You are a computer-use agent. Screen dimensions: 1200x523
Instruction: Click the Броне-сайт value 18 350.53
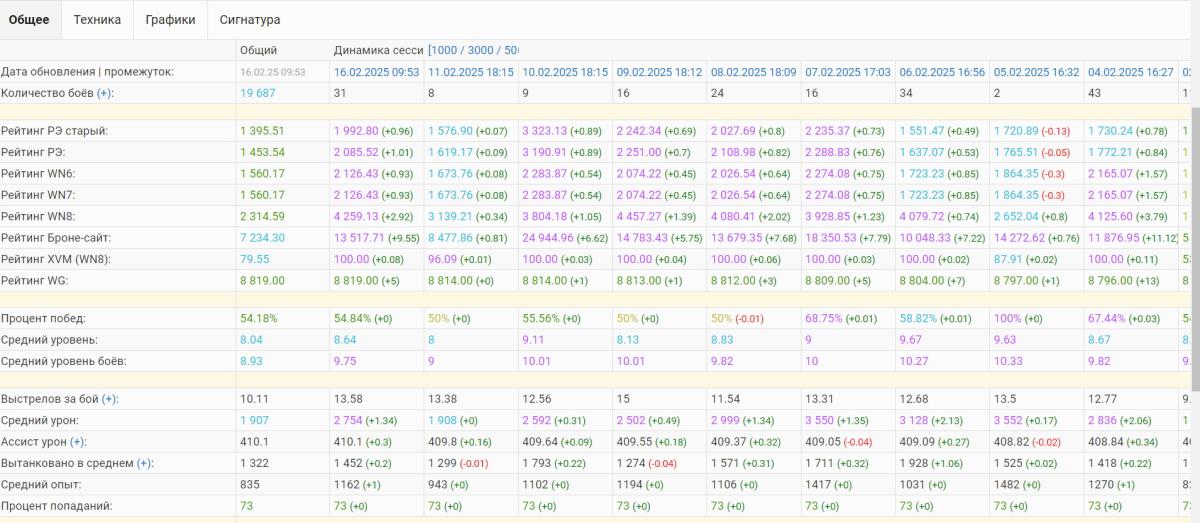(x=831, y=238)
